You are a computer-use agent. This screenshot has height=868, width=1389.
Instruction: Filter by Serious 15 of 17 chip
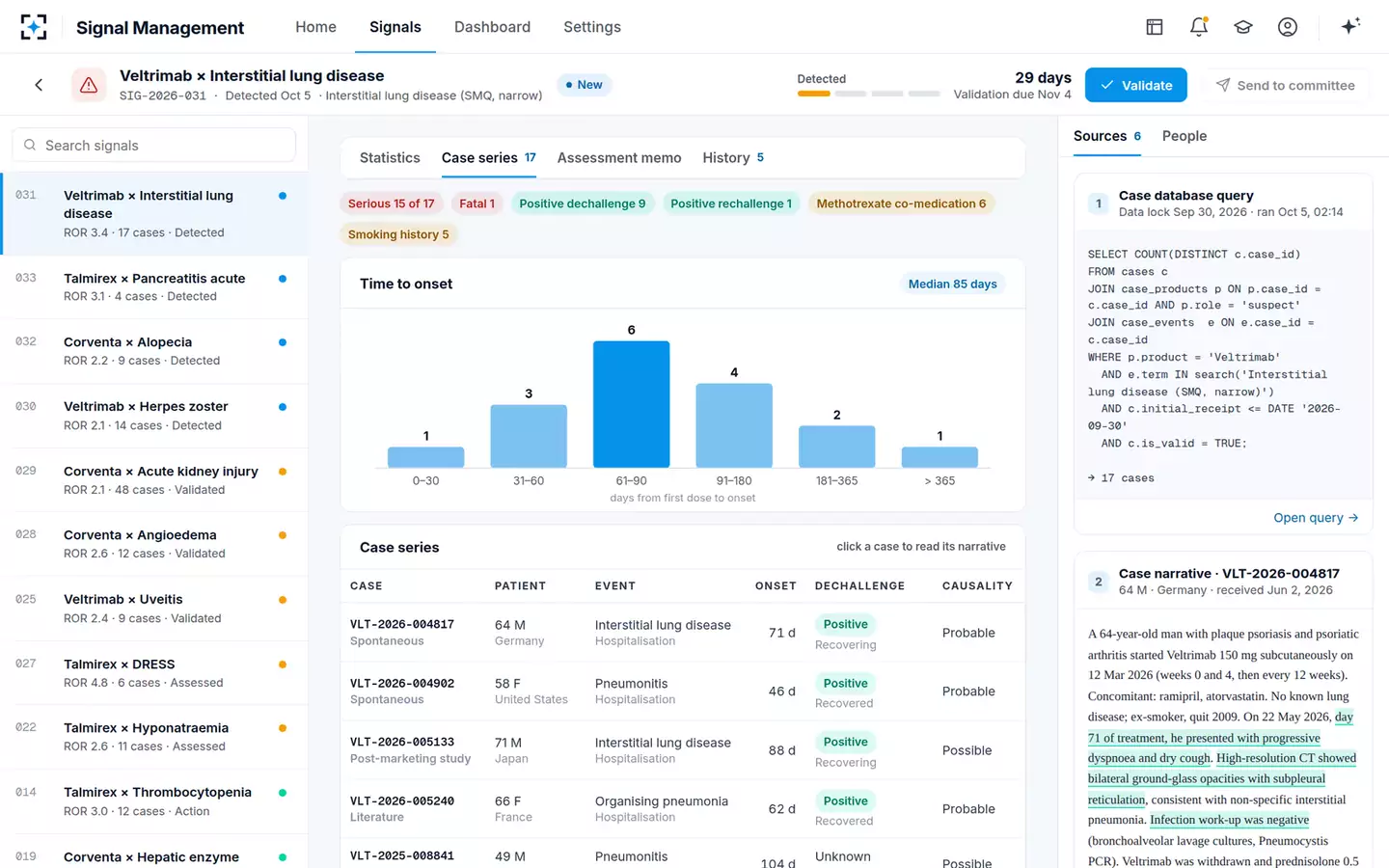tap(391, 203)
